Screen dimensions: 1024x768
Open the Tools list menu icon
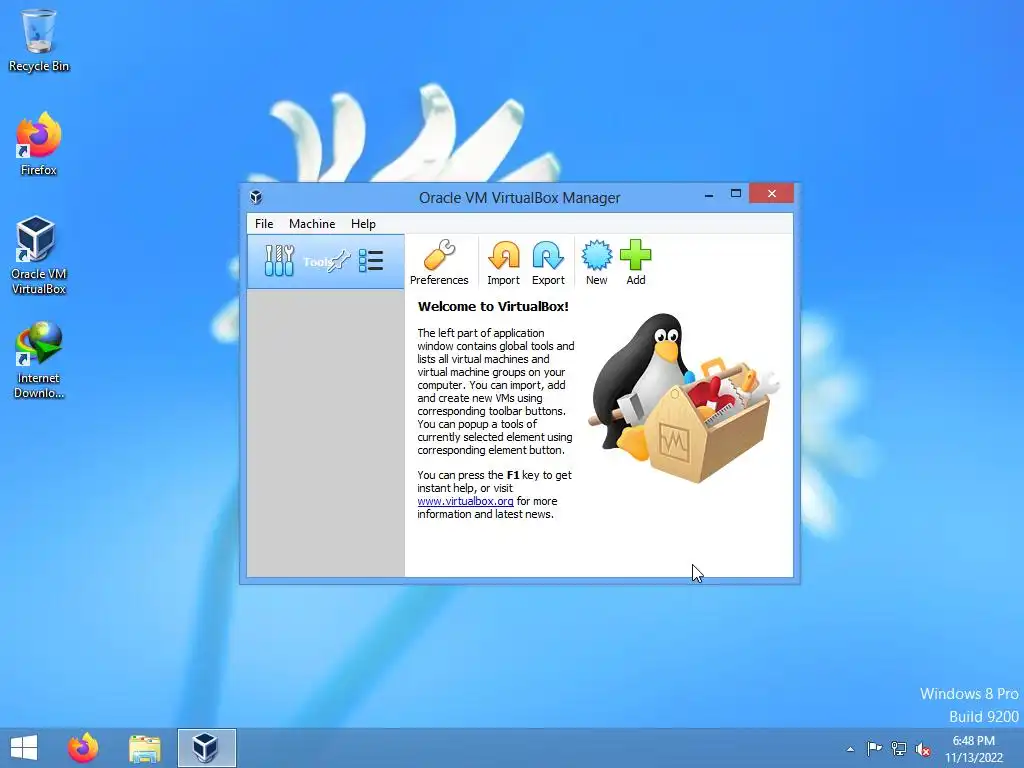(371, 261)
